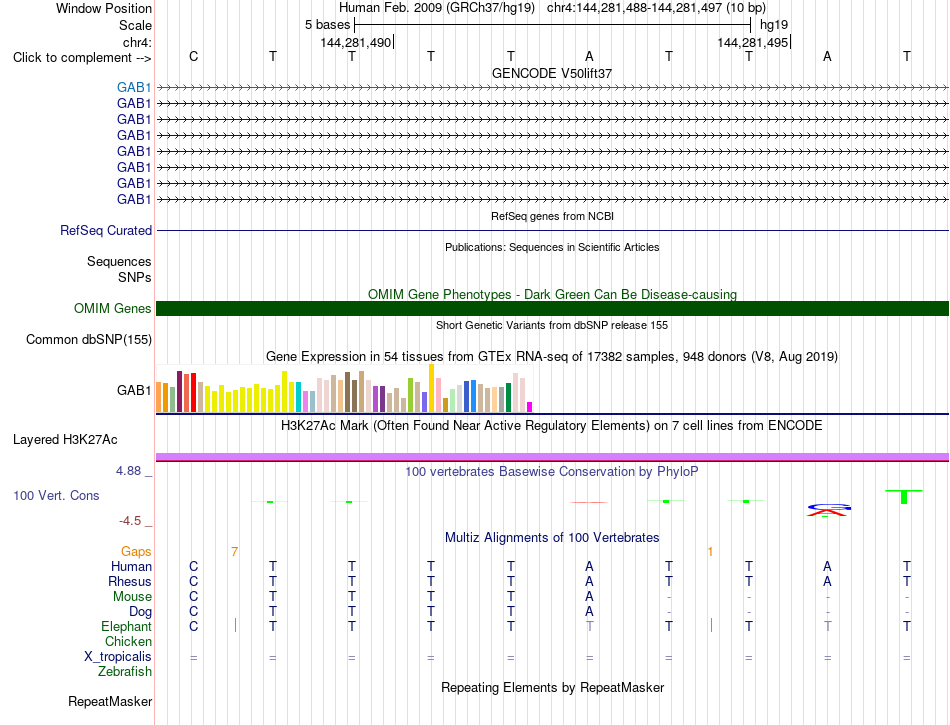Click the SNPs track label

tap(135, 277)
